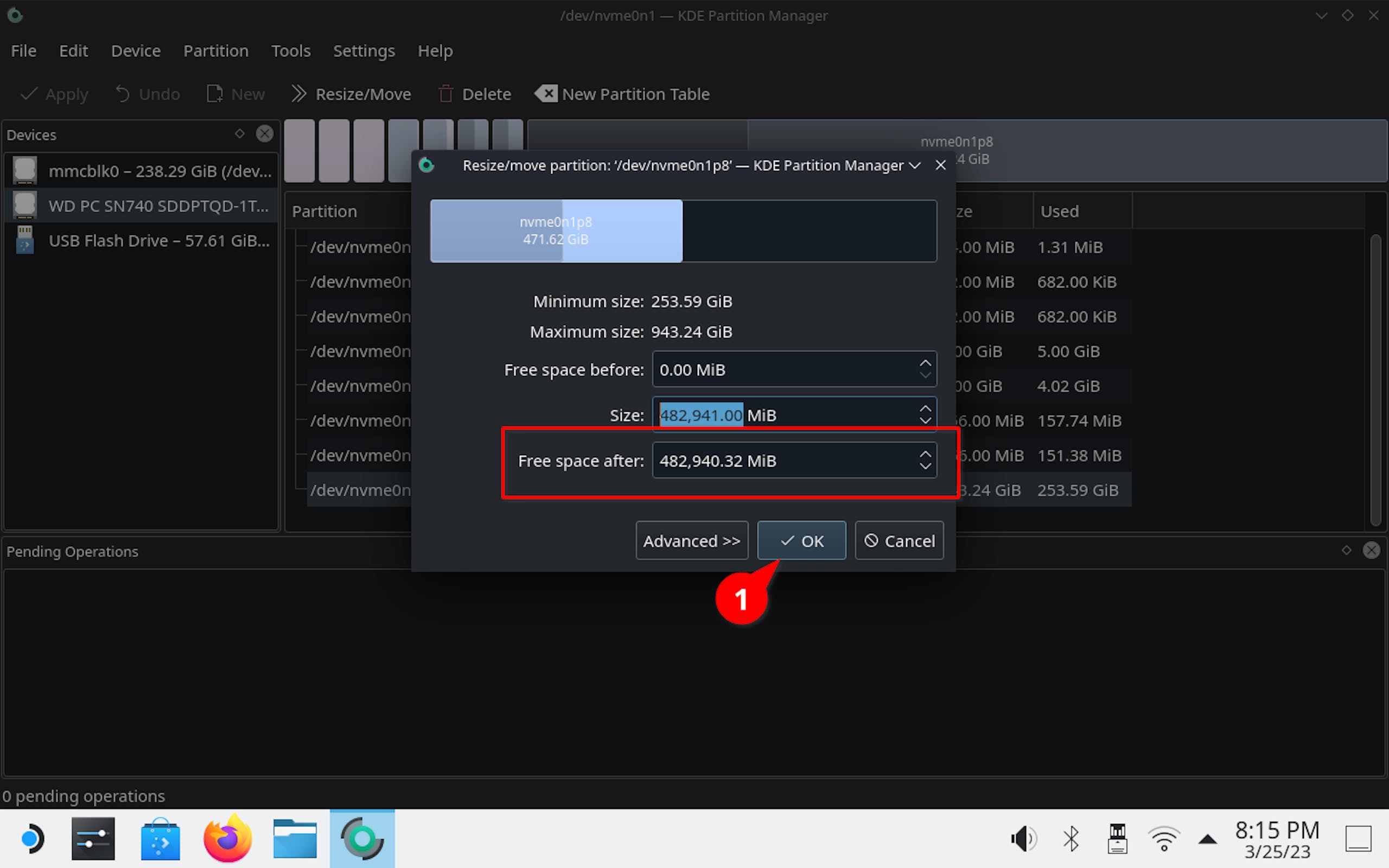Image resolution: width=1389 pixels, height=868 pixels.
Task: Close the Resize/move partition dialog
Action: [x=940, y=165]
